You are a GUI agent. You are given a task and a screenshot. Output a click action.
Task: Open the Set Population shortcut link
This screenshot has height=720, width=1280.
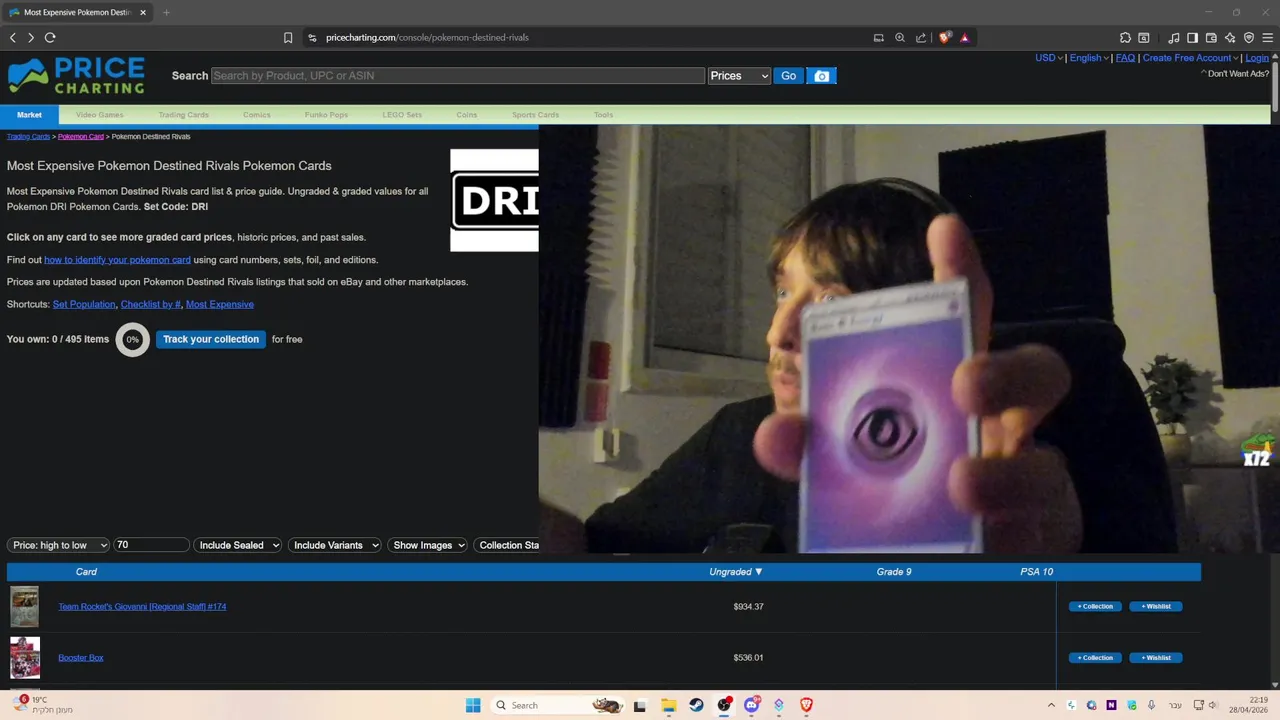click(x=84, y=304)
